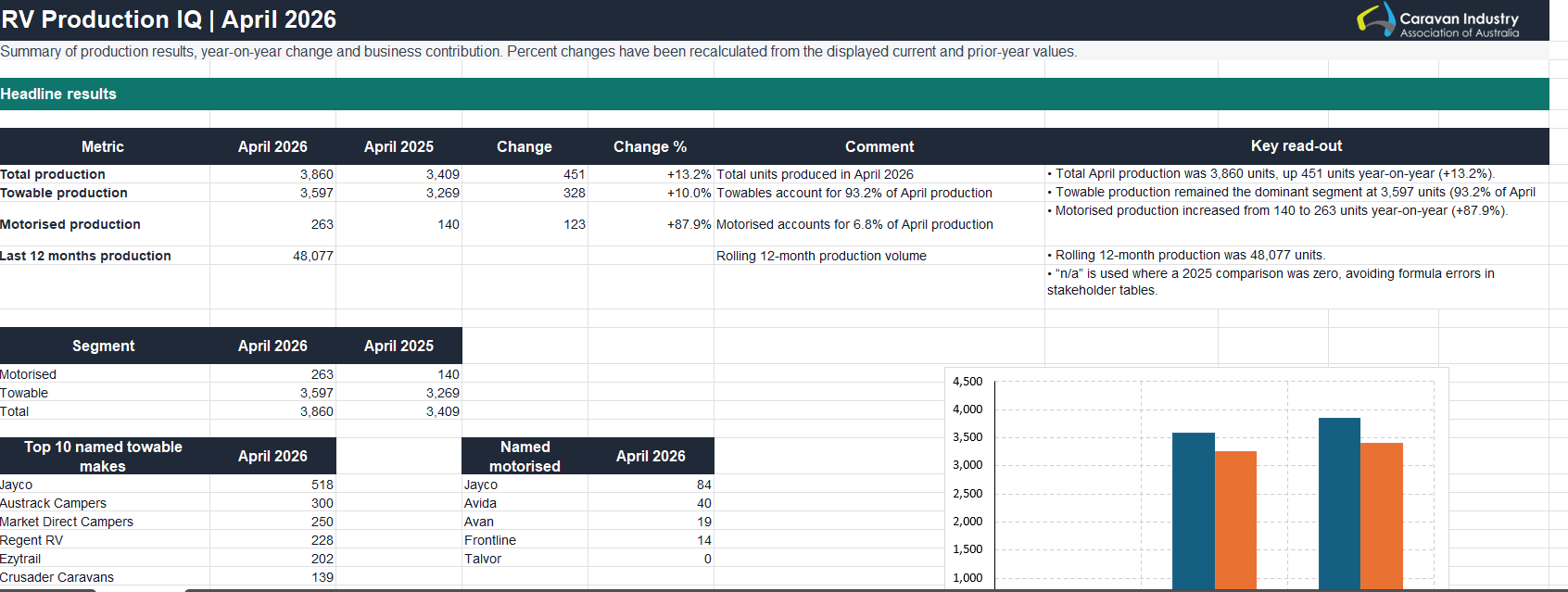Click the 48,077 rolling production value
This screenshot has width=1568, height=592.
[313, 256]
